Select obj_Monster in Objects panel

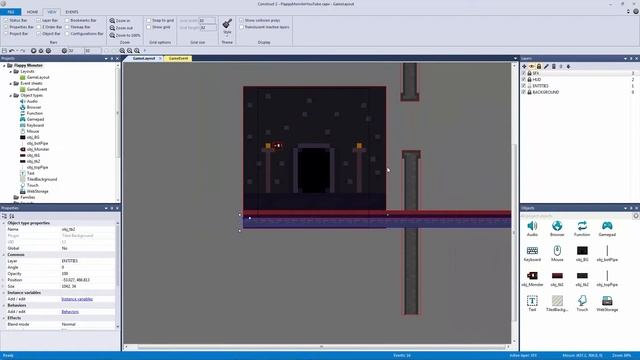532,278
